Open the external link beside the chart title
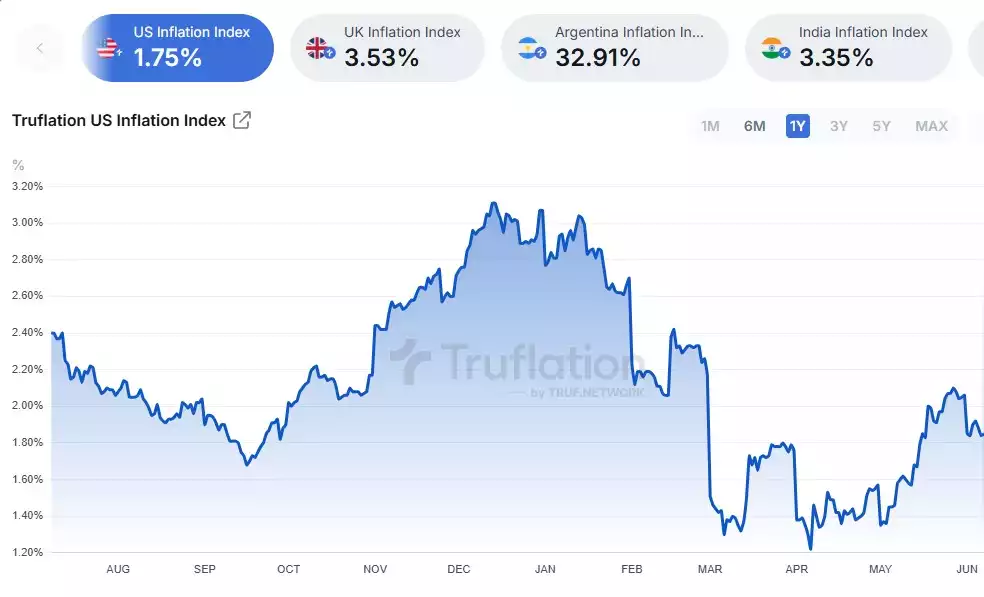The width and height of the screenshot is (984, 597). click(x=241, y=119)
